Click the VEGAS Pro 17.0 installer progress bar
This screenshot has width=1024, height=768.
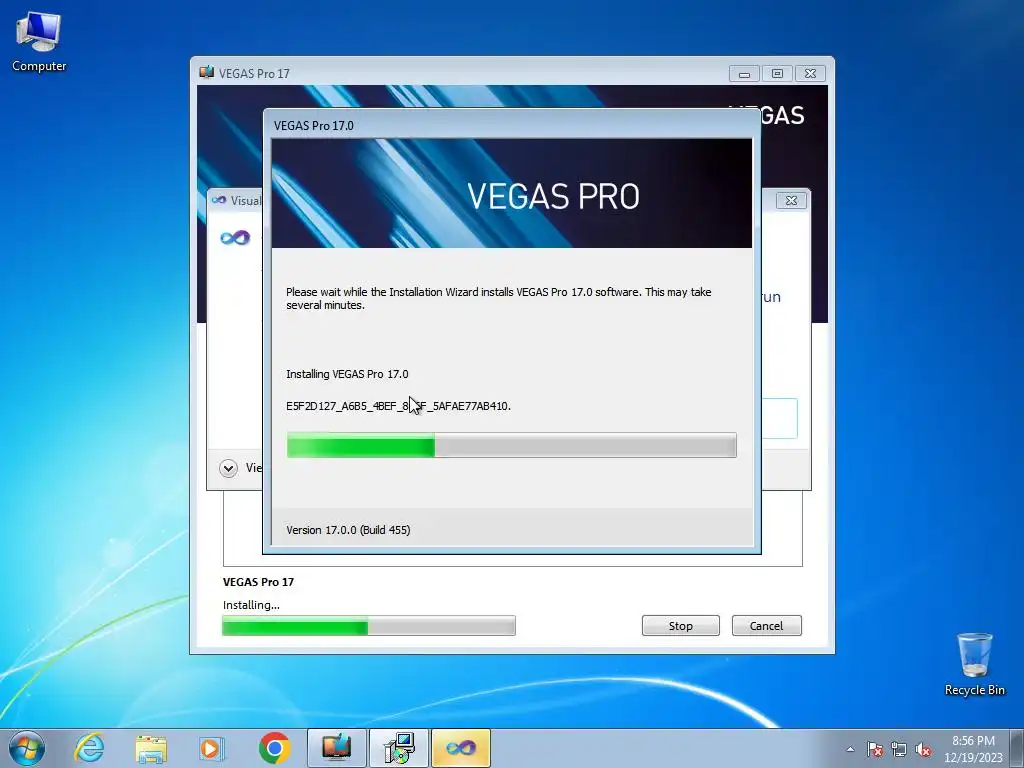pyautogui.click(x=511, y=445)
